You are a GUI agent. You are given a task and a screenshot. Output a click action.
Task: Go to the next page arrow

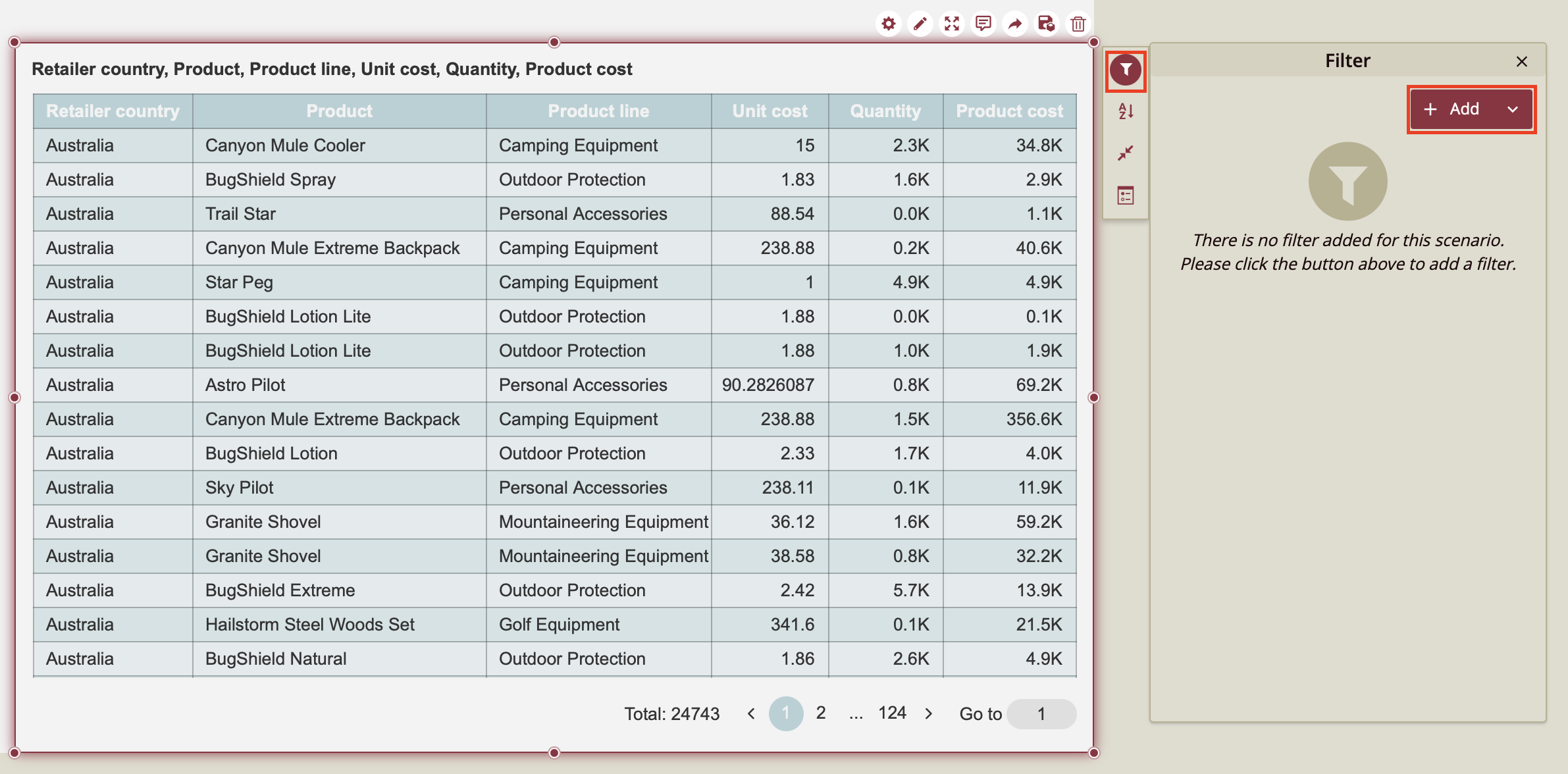point(928,714)
